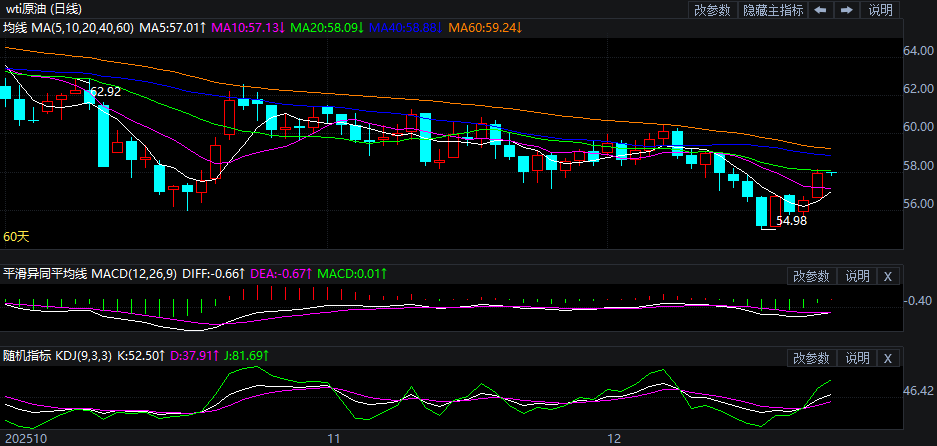This screenshot has height=446, width=937.
Task: Close the KDJ indicator panel with X
Action: pyautogui.click(x=888, y=357)
